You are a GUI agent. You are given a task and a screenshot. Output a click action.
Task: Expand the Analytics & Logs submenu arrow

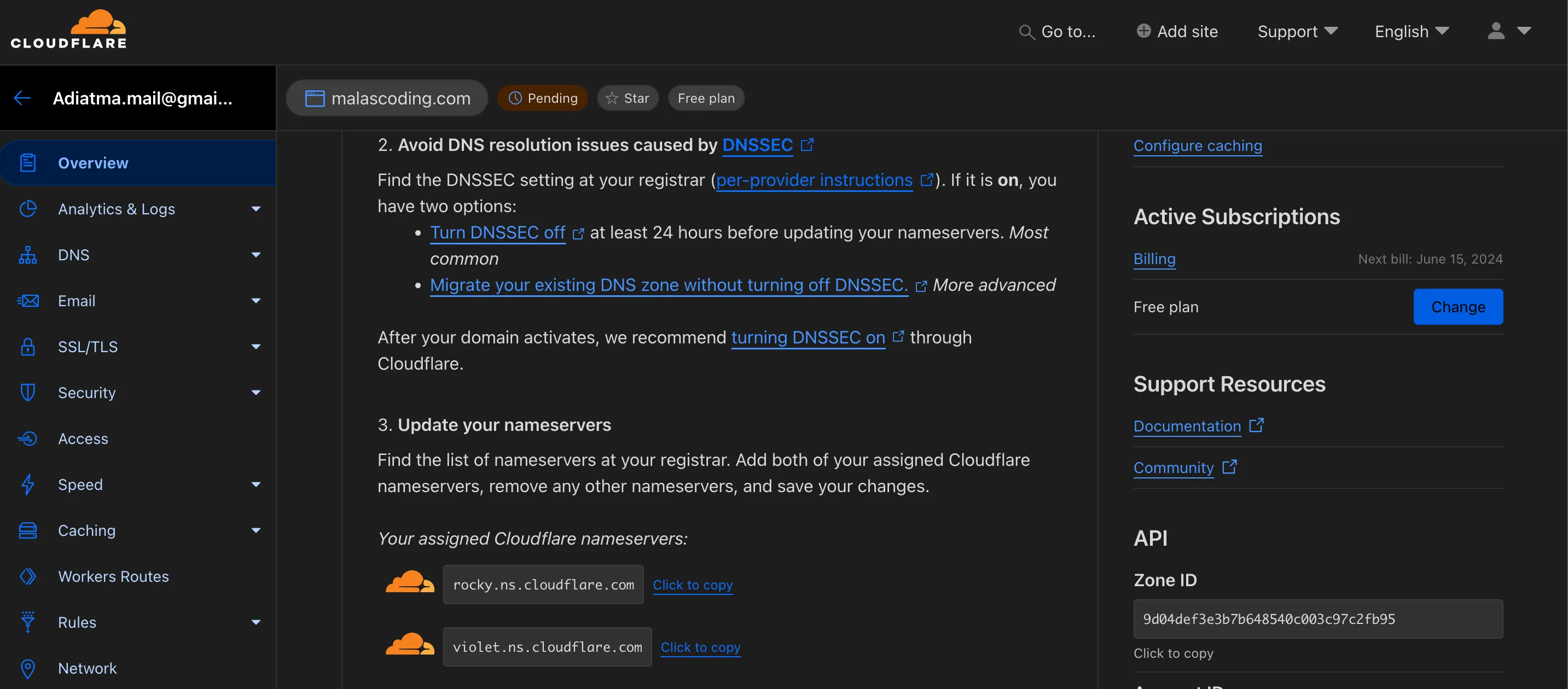pyautogui.click(x=256, y=208)
